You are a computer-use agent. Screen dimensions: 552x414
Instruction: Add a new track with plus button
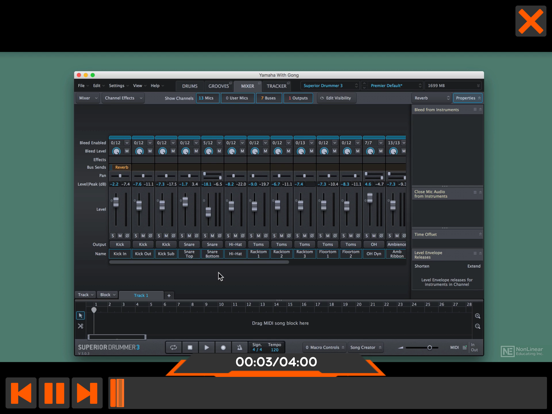(169, 295)
